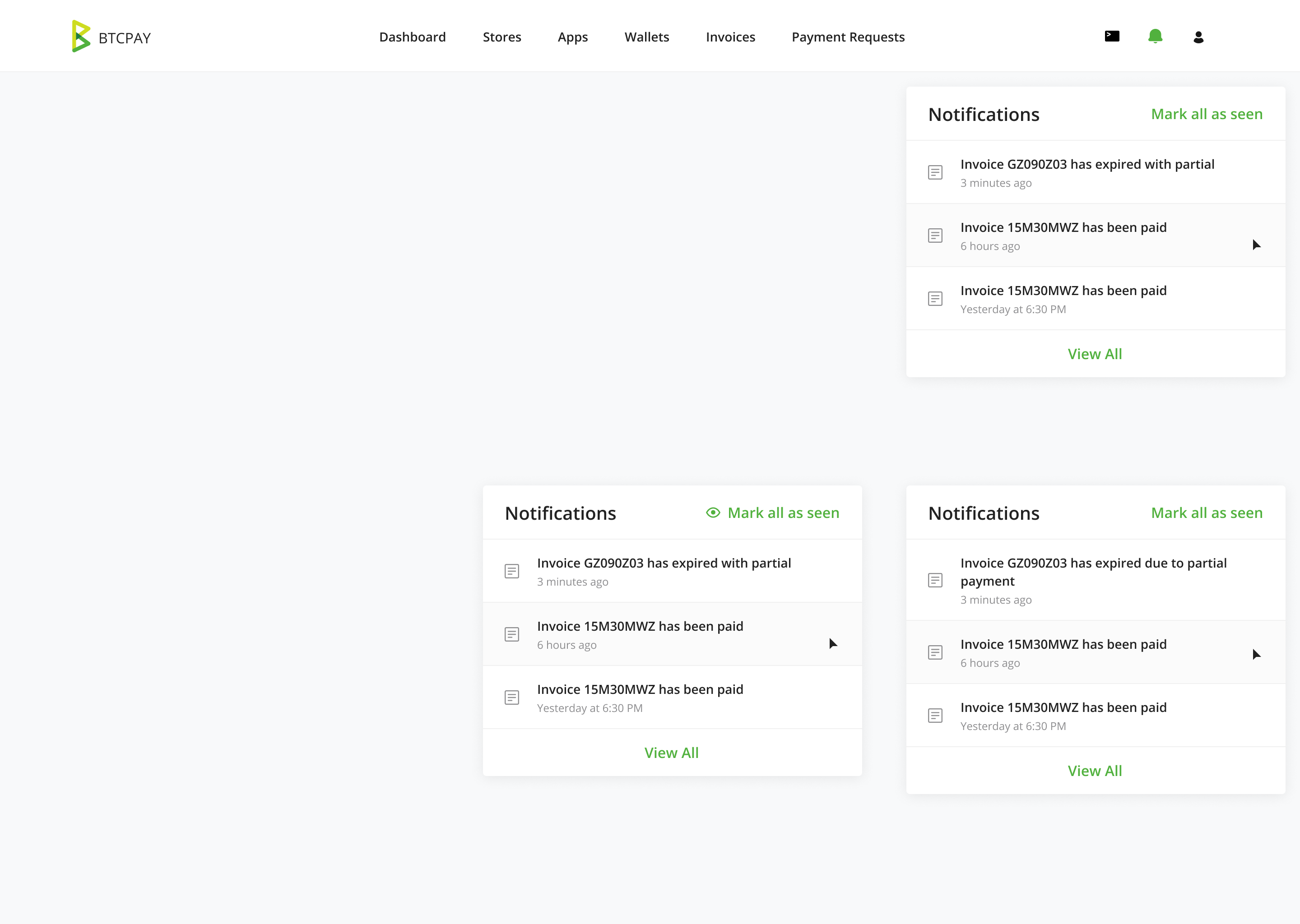
Task: Open 'Invoice 15M30MWZ has been paid' Yesterday, top-right panel
Action: pyautogui.click(x=1096, y=299)
